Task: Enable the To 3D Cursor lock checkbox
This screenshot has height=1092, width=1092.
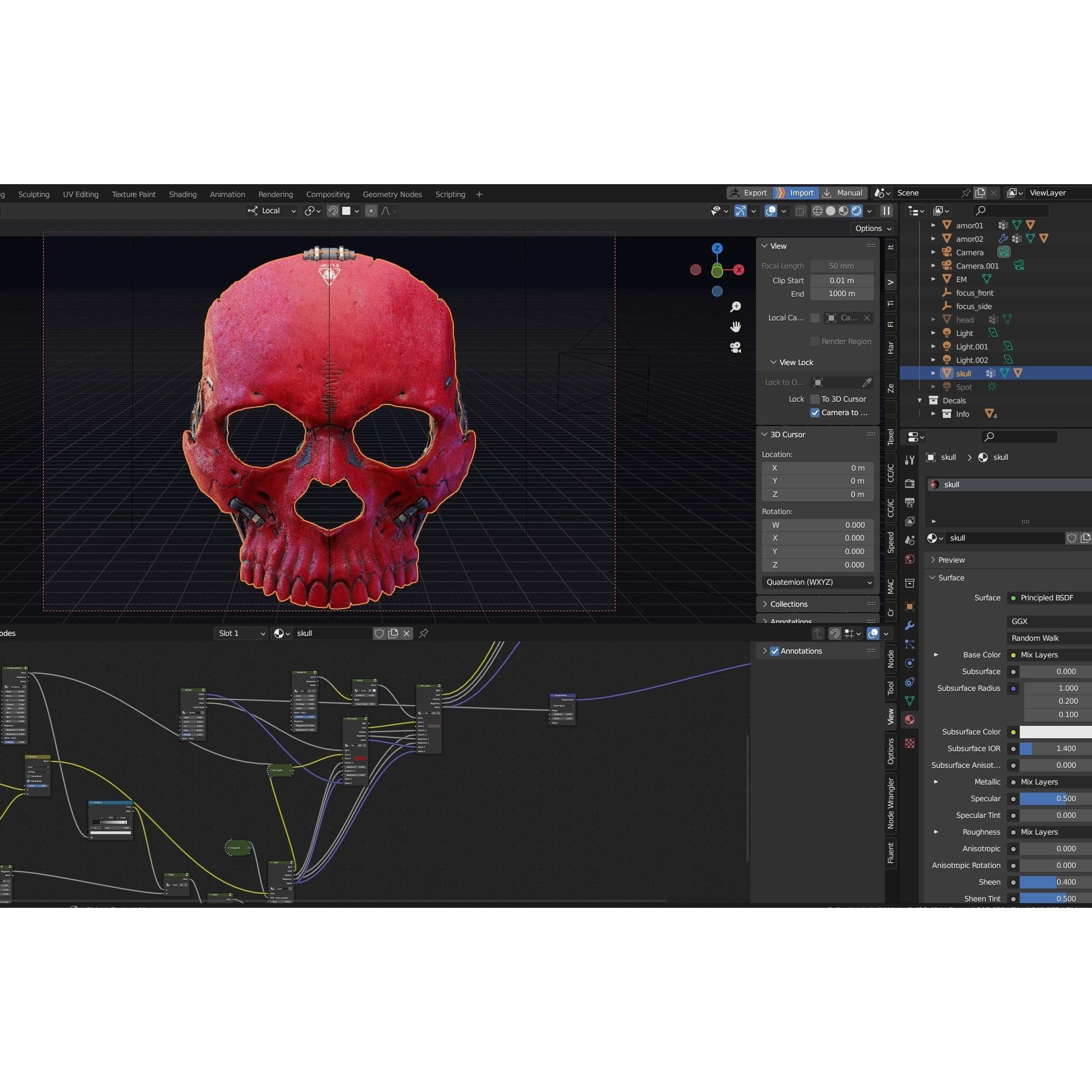Action: 815,399
